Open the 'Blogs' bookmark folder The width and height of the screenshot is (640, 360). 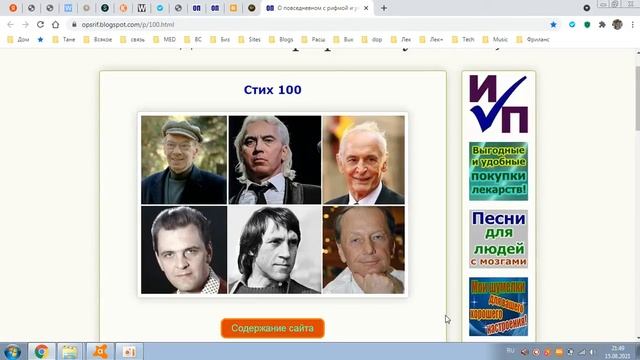[281, 40]
